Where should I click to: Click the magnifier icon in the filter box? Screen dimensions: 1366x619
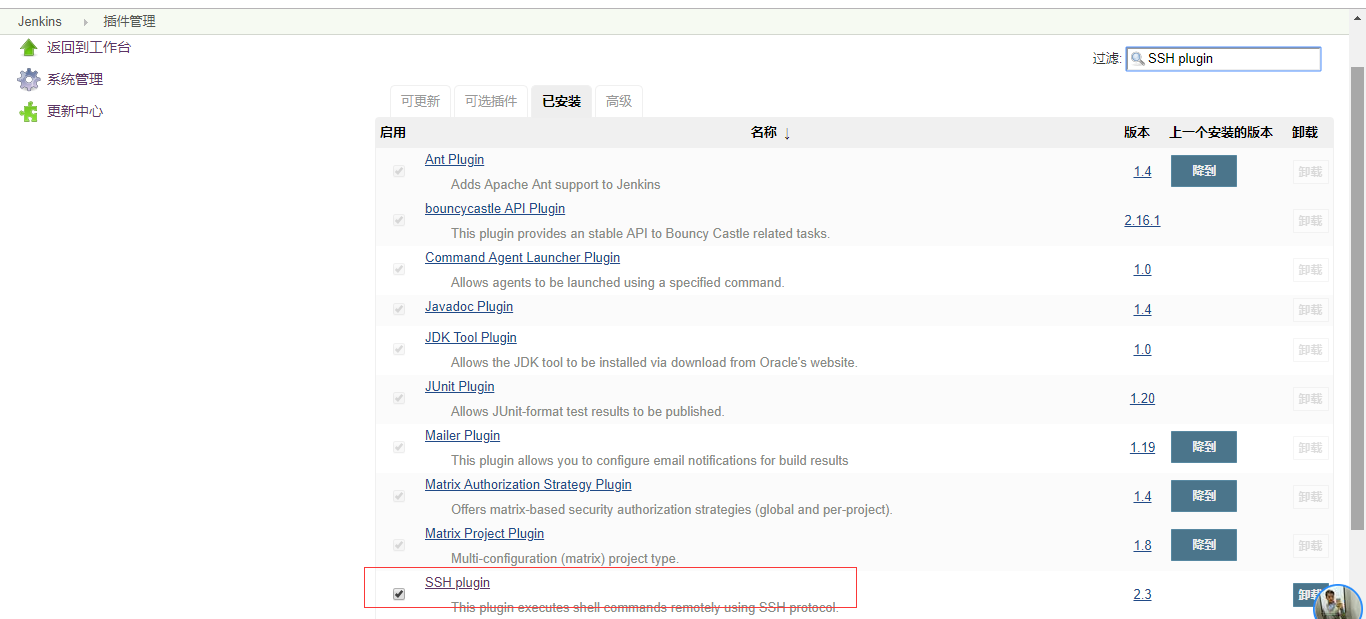point(1137,59)
